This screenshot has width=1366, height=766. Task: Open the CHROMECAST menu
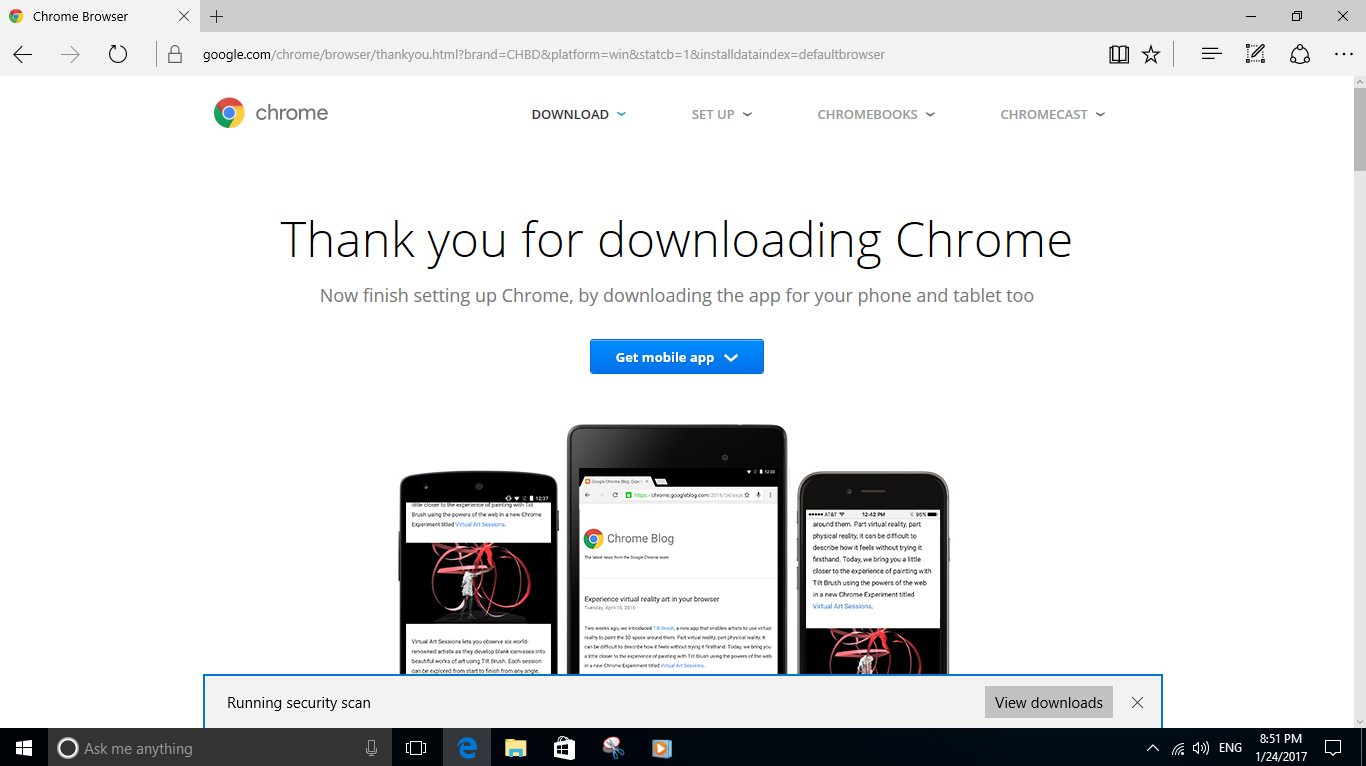coord(1052,114)
